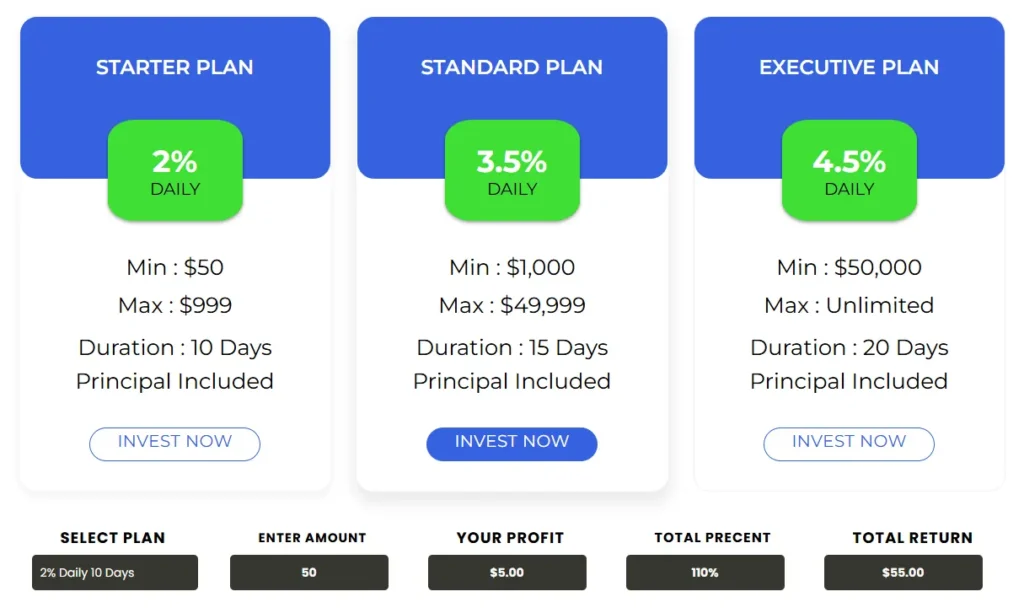Click the Total Precent value field

(705, 573)
